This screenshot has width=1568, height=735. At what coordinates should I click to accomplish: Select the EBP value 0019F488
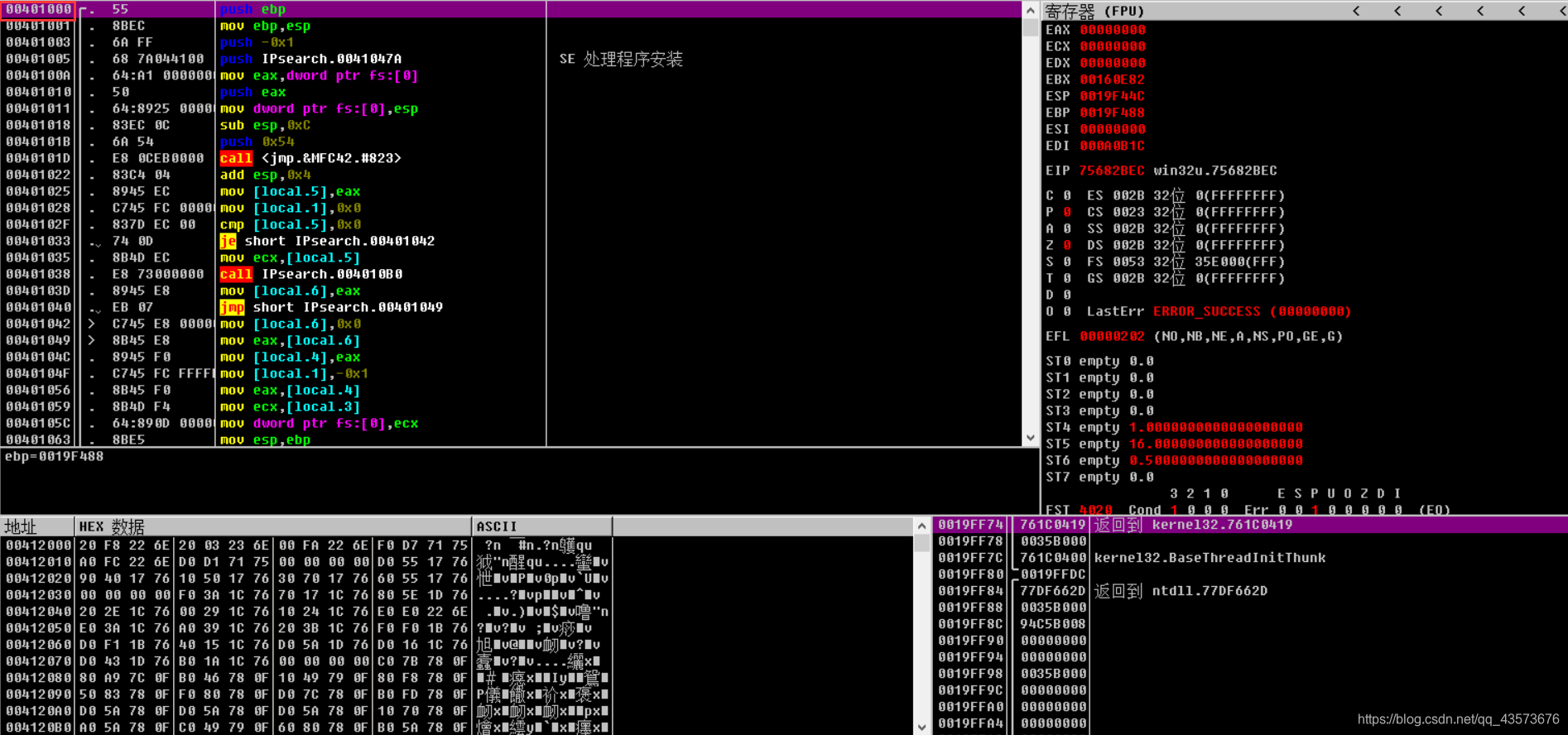click(1113, 113)
